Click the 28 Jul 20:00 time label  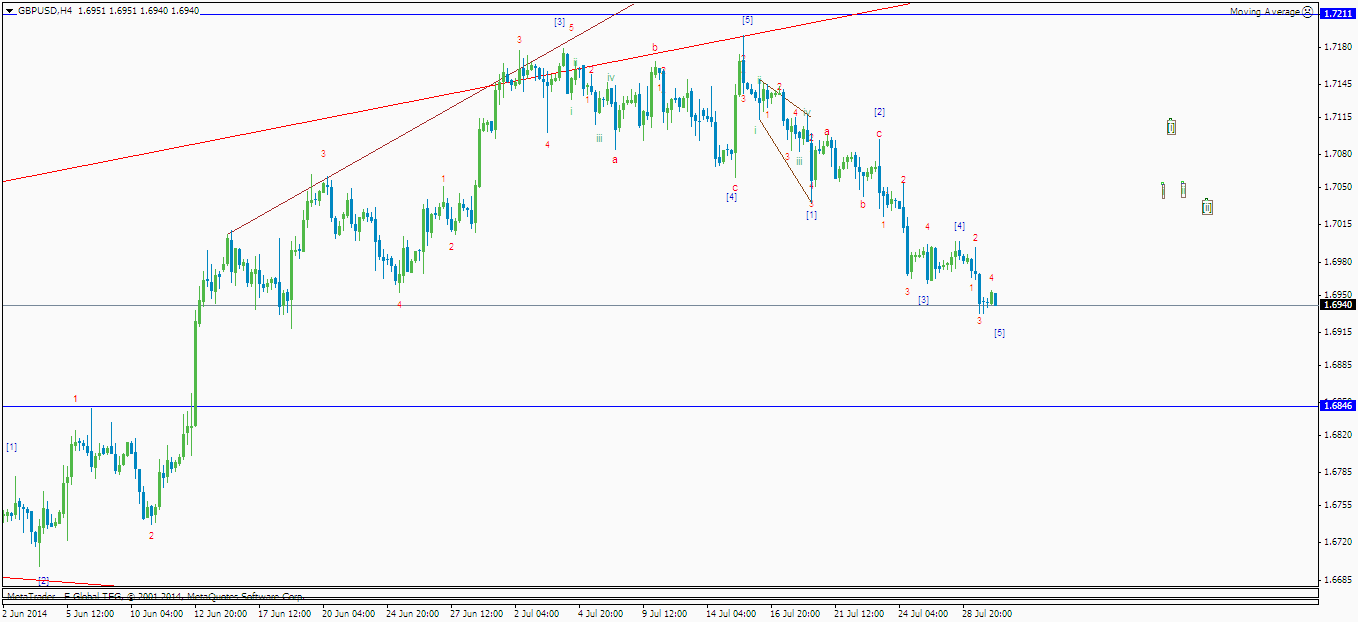point(988,613)
